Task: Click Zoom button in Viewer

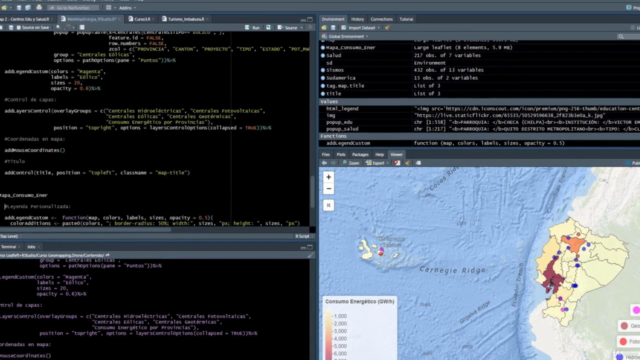Action: point(351,163)
